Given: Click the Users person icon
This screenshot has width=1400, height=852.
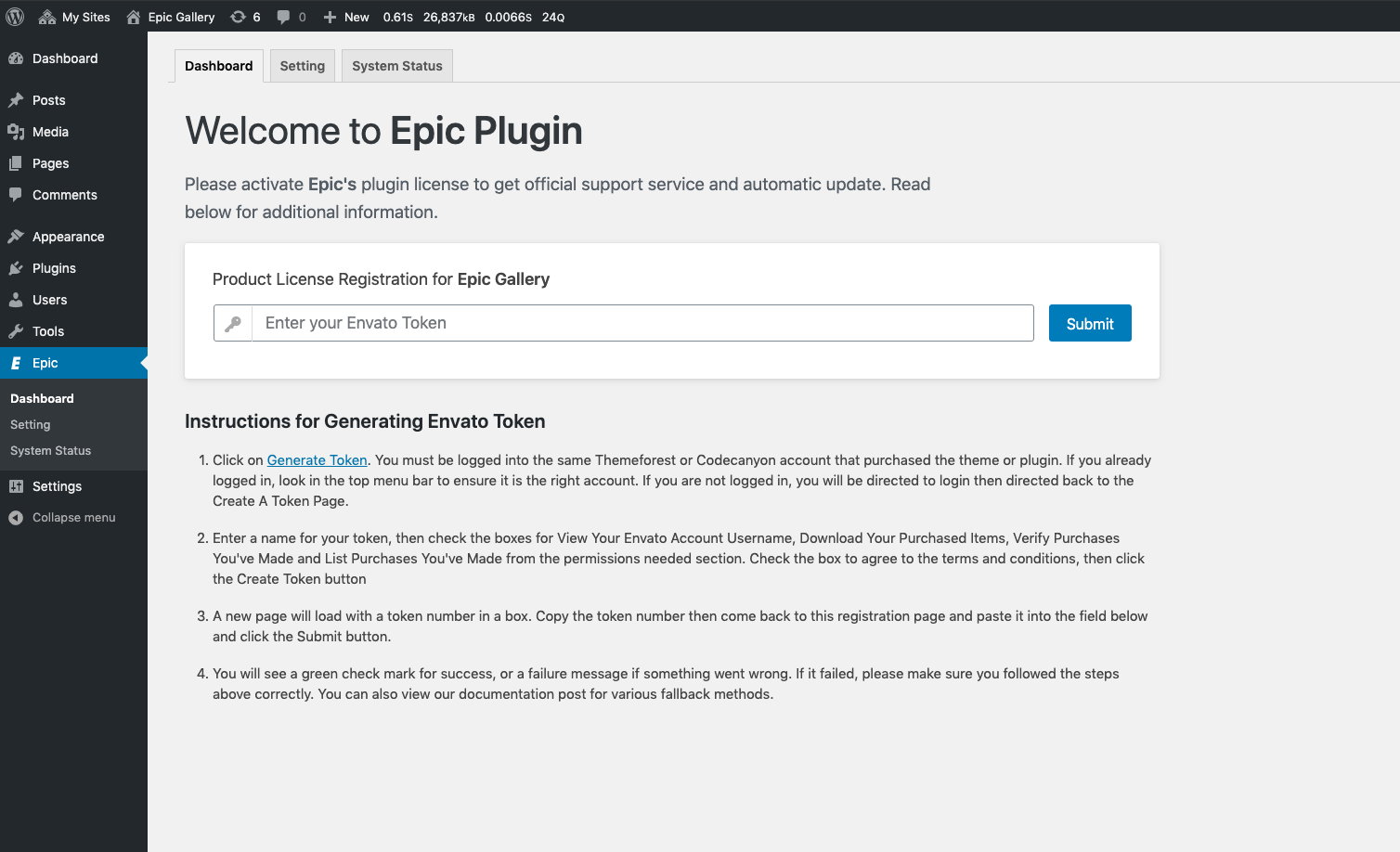Looking at the screenshot, I should 16,300.
